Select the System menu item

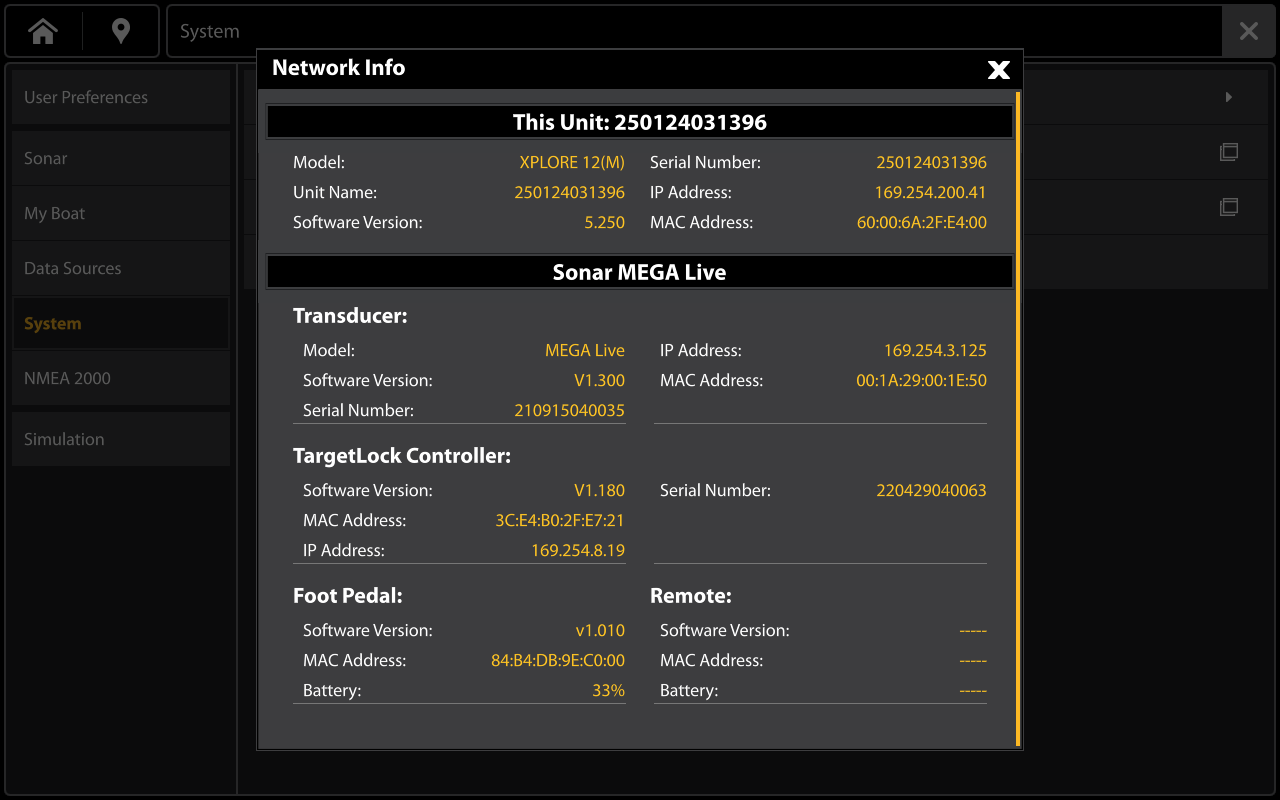121,323
